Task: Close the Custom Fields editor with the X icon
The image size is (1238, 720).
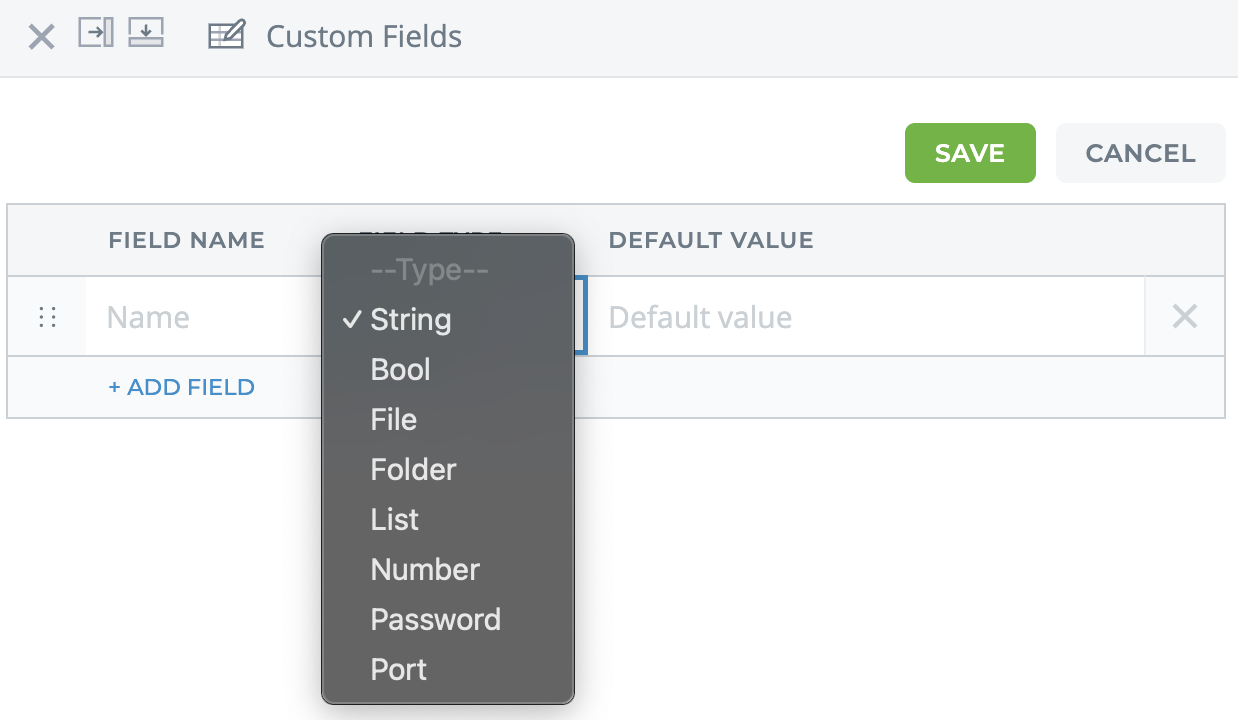Action: 40,36
